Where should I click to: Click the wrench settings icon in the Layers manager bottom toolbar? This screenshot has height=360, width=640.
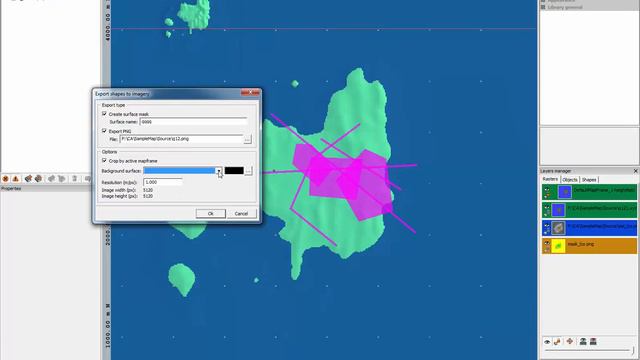558,342
